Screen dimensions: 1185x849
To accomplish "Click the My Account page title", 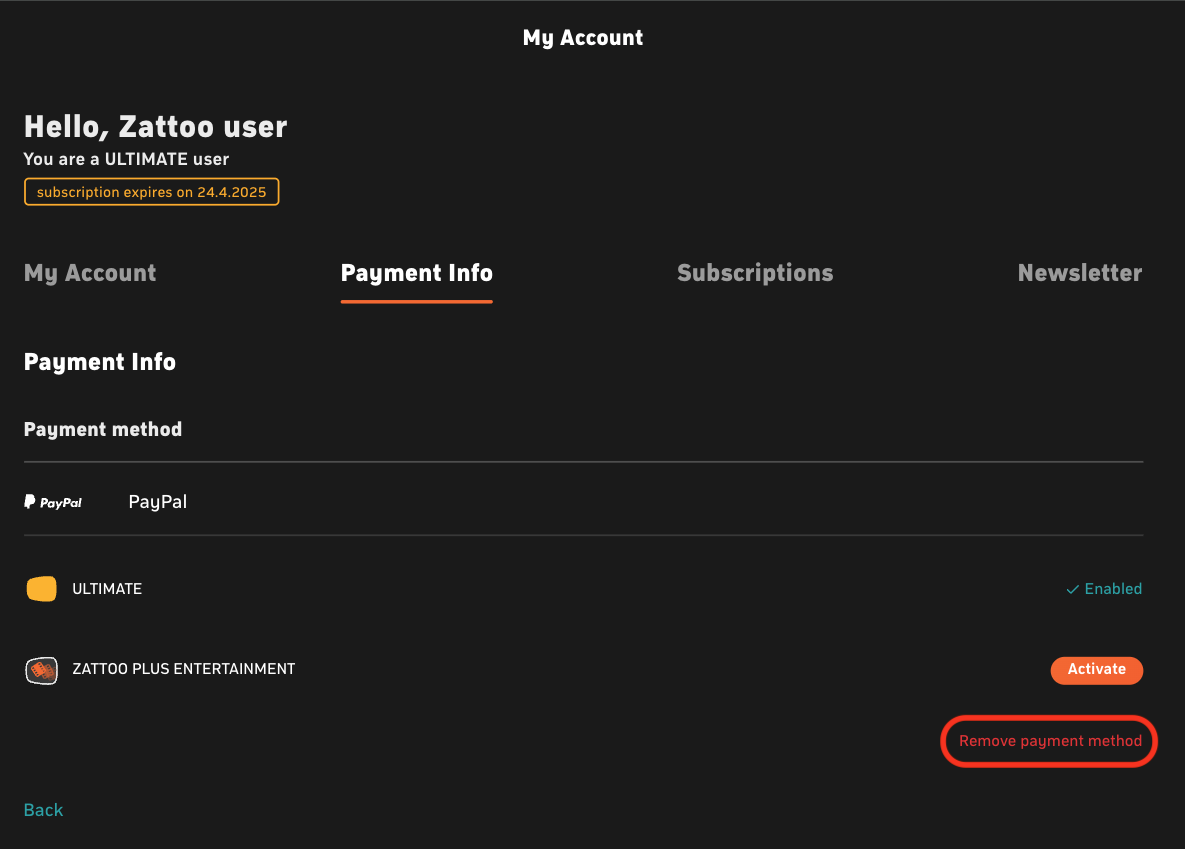I will tap(583, 38).
